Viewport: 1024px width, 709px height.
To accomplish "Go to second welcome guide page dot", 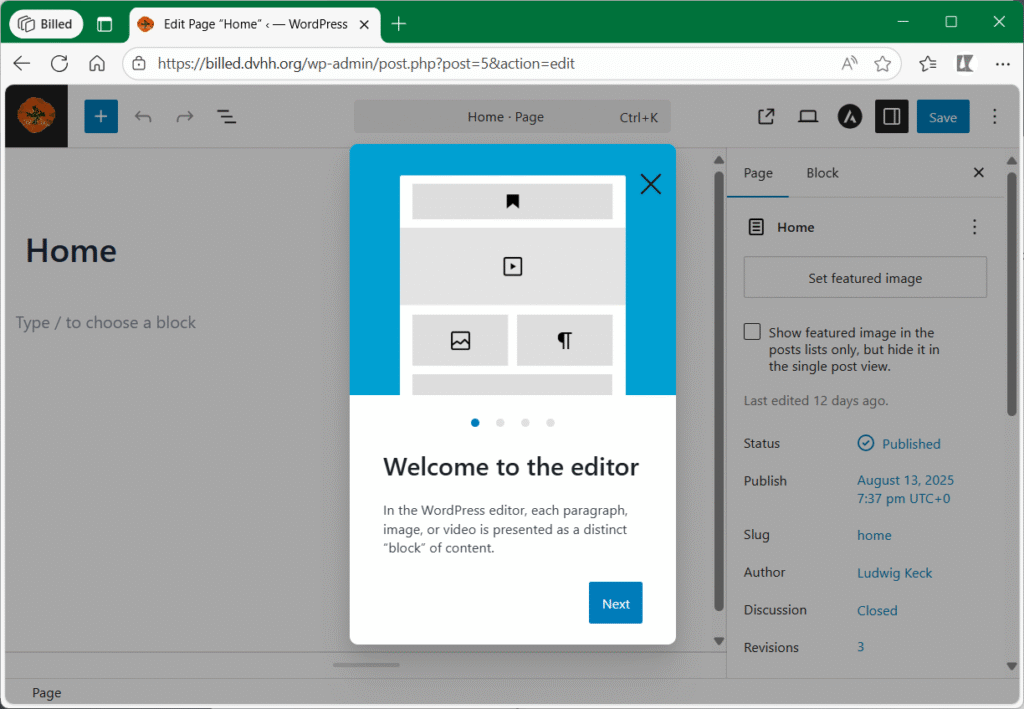I will (500, 423).
